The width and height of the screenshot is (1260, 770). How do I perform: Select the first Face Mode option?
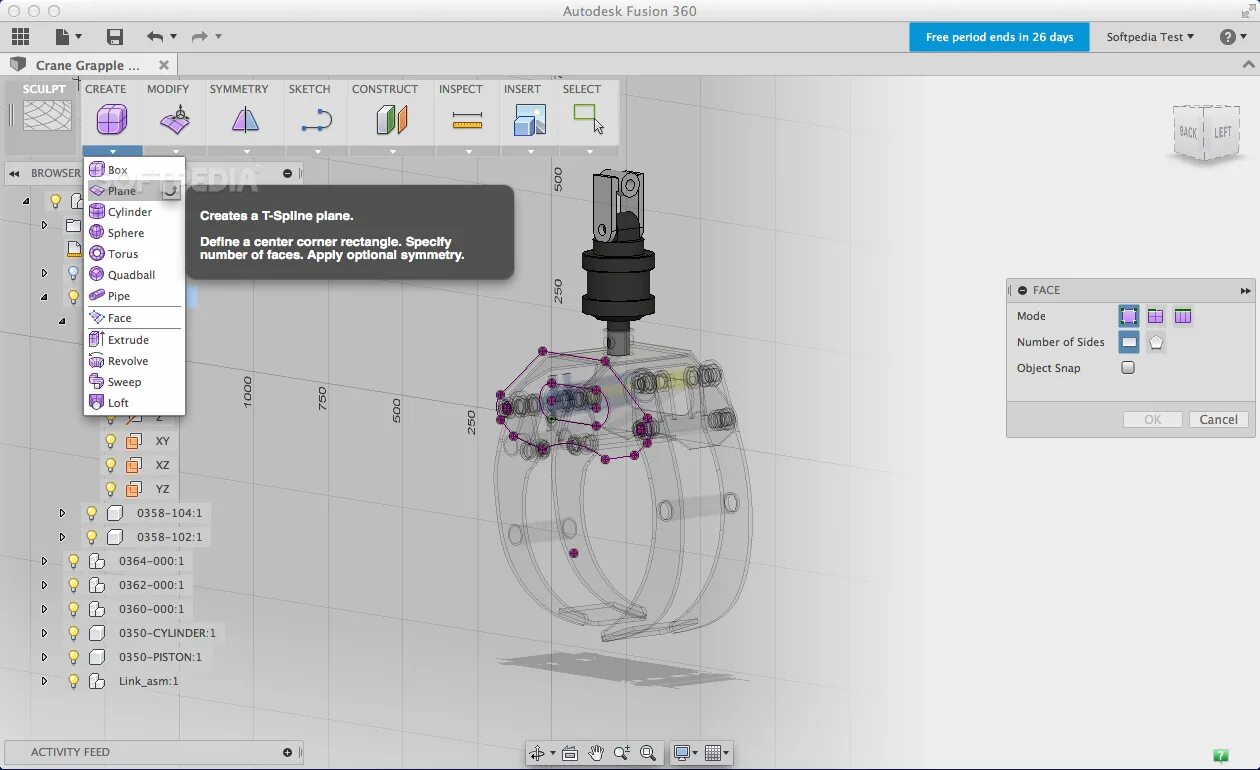click(x=1129, y=316)
